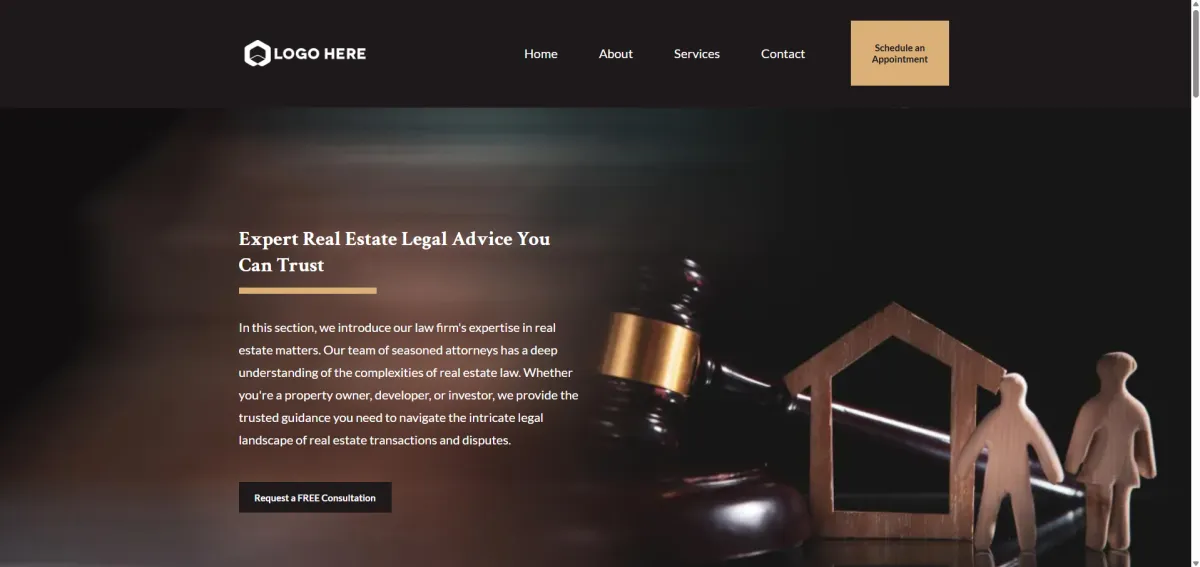
Task: Click the gold divider line under heading
Action: point(308,291)
